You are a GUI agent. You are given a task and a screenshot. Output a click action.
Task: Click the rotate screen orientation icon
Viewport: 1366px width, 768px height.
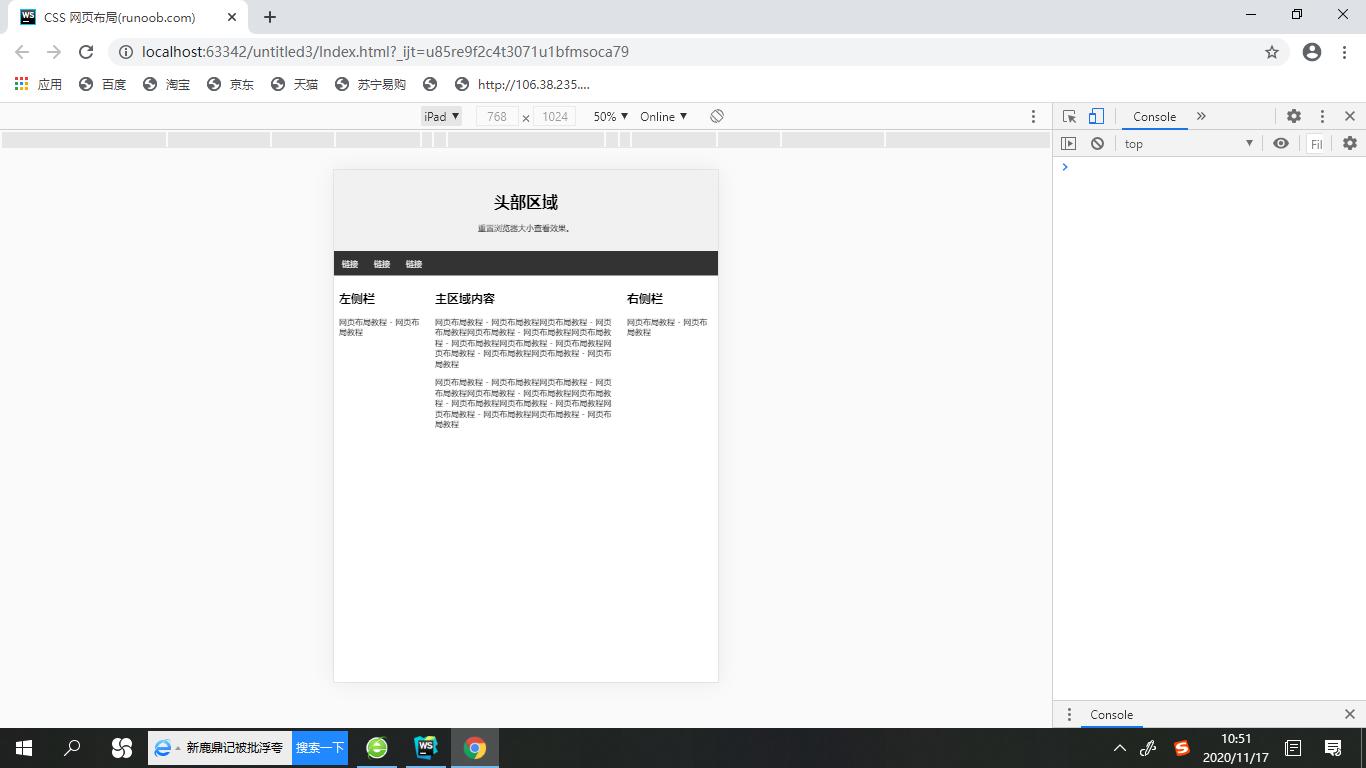click(x=716, y=116)
